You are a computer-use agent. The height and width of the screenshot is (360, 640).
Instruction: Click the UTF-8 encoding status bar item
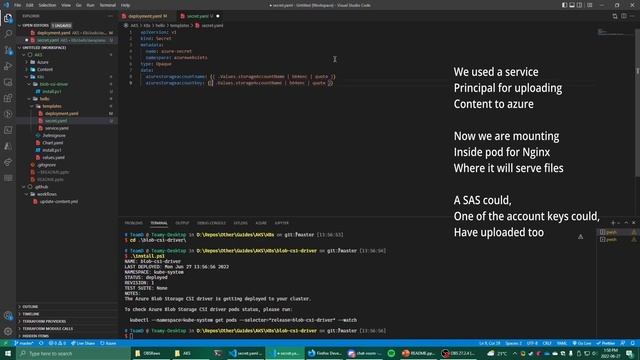tap(532, 343)
